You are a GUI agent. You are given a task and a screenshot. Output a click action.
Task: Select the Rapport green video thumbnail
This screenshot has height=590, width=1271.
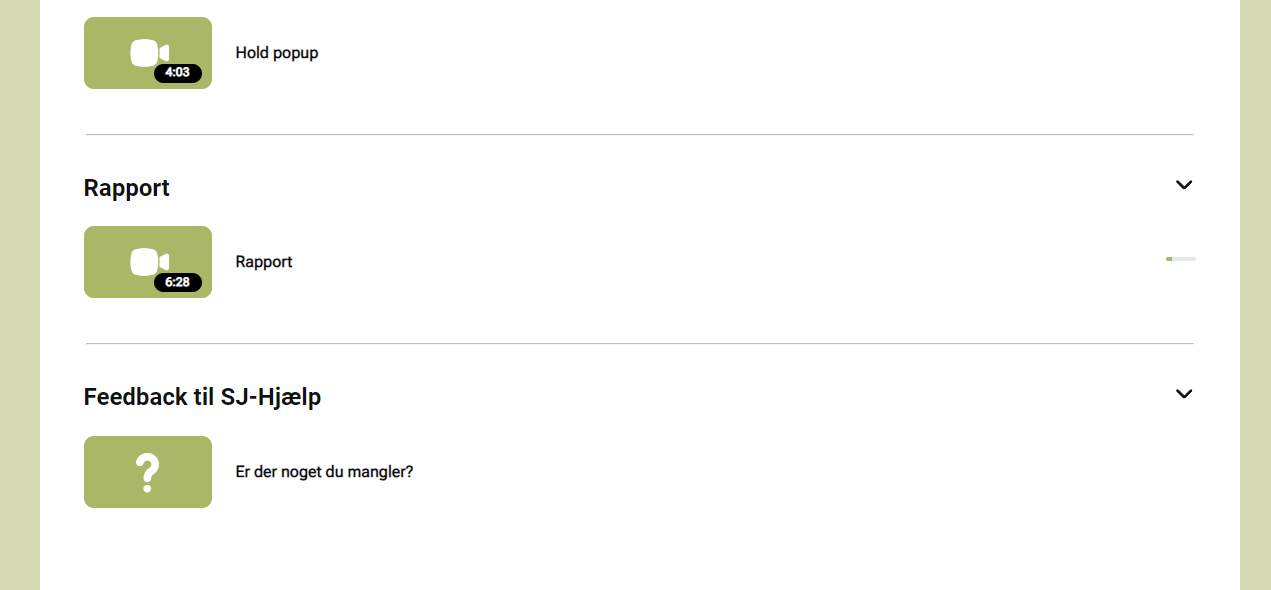tap(148, 262)
